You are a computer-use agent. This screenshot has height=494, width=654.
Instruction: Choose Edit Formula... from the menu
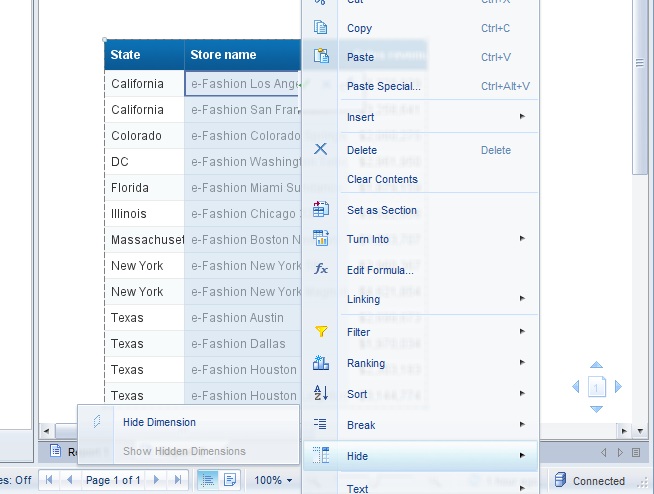420,270
